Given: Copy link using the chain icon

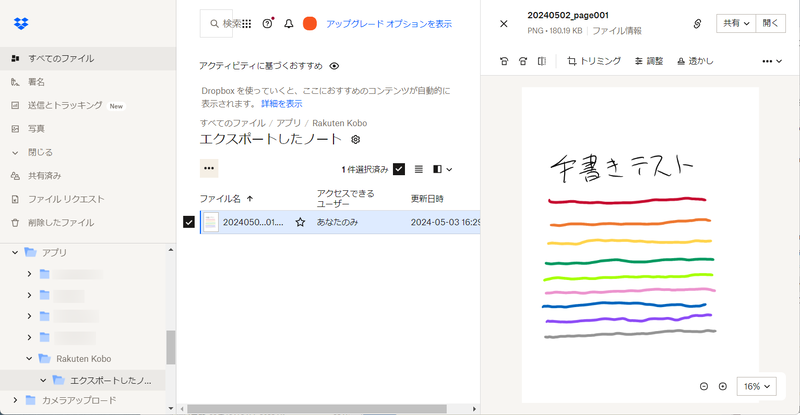Looking at the screenshot, I should 697,23.
